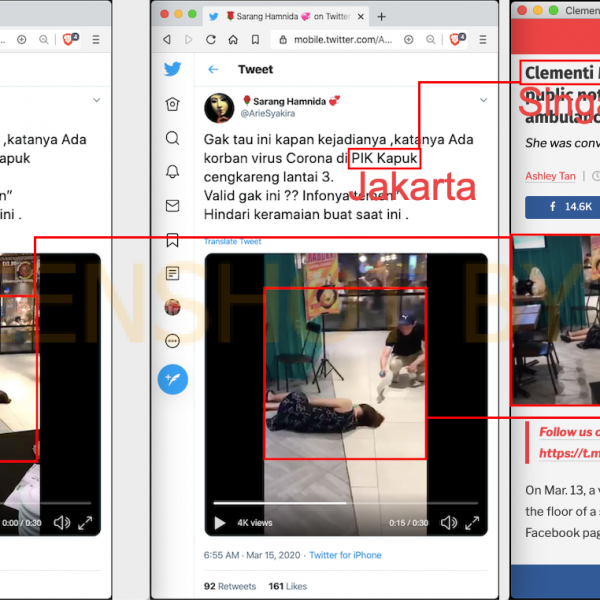This screenshot has width=600, height=600.
Task: Zoom out magnifier in middle window toolbar
Action: pos(431,39)
